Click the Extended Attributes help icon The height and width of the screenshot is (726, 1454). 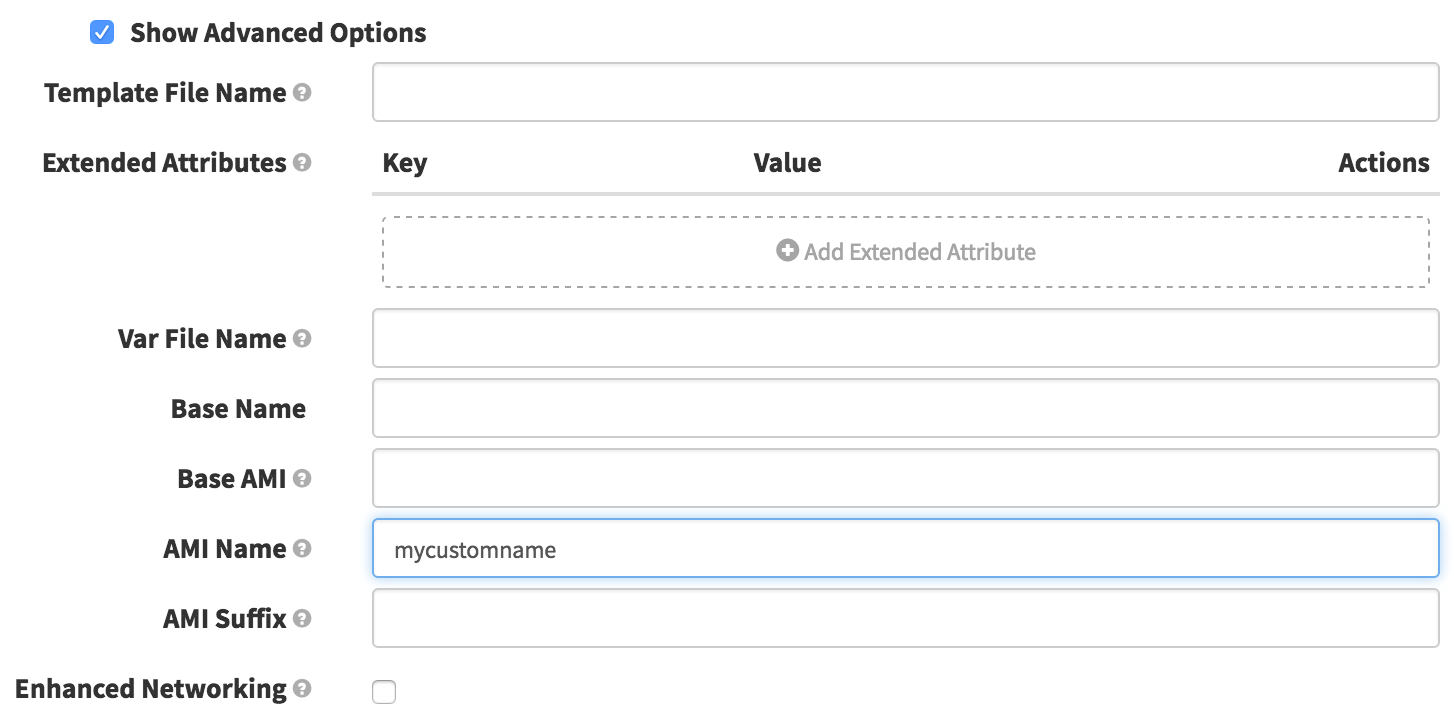302,163
